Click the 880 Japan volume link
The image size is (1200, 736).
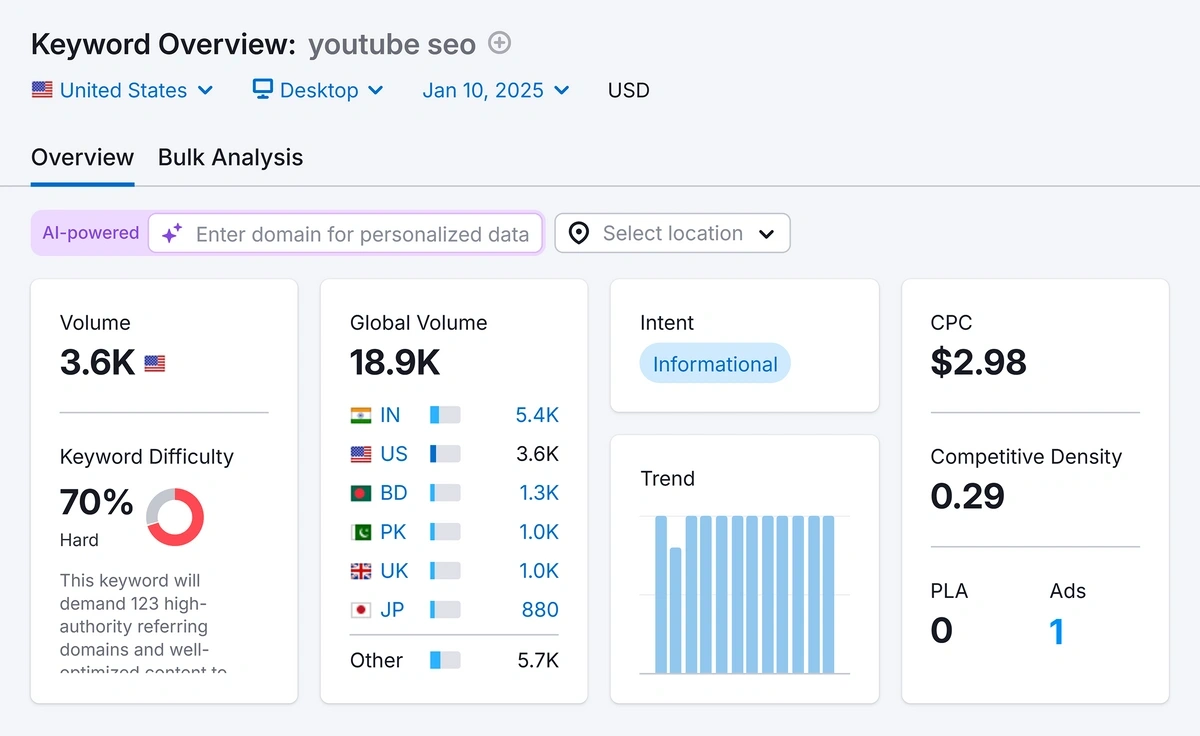(x=540, y=610)
